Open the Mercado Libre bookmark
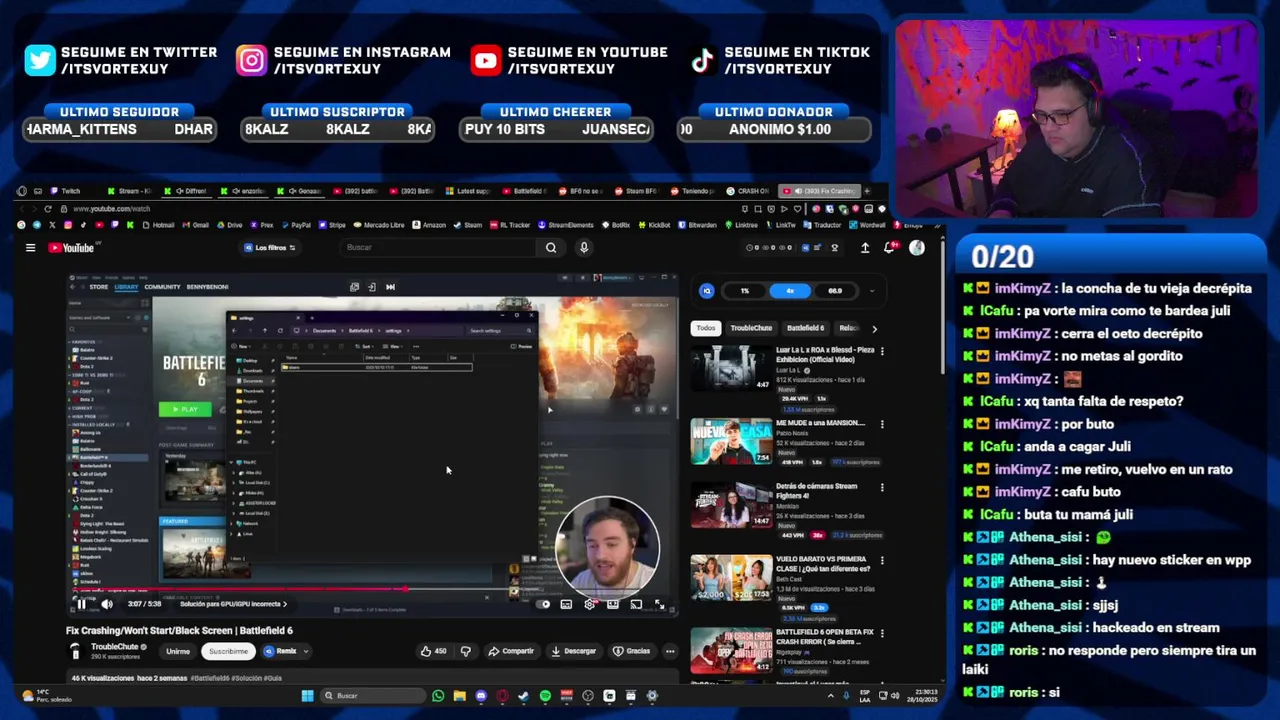Screen dimensions: 1280x720 point(377,225)
